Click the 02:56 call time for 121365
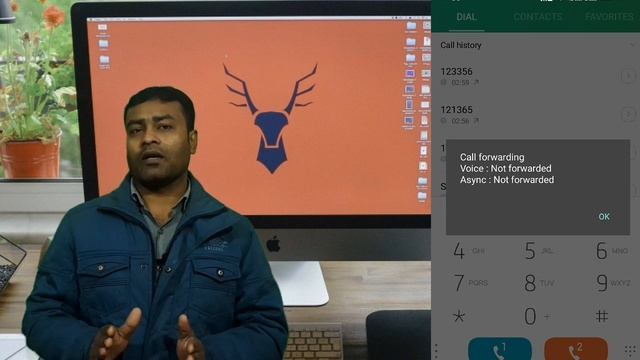Screen dimensions: 640x360 (460, 121)
